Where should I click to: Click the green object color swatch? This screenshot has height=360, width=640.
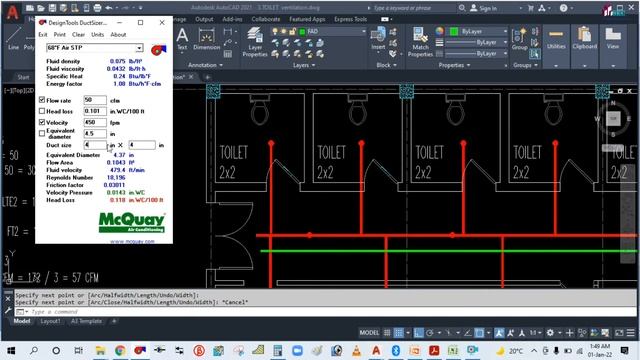point(453,31)
